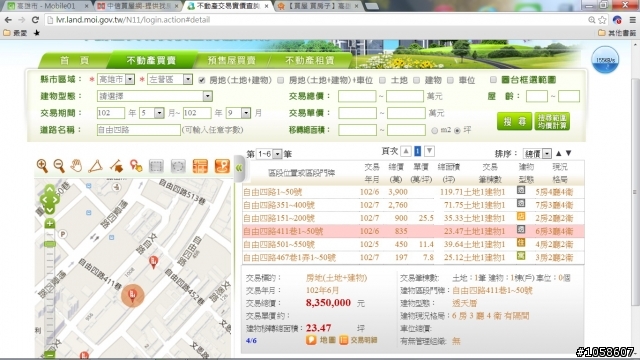Choose the rectangle selection tool
Viewport: 640px width, 360px height.
click(156, 166)
